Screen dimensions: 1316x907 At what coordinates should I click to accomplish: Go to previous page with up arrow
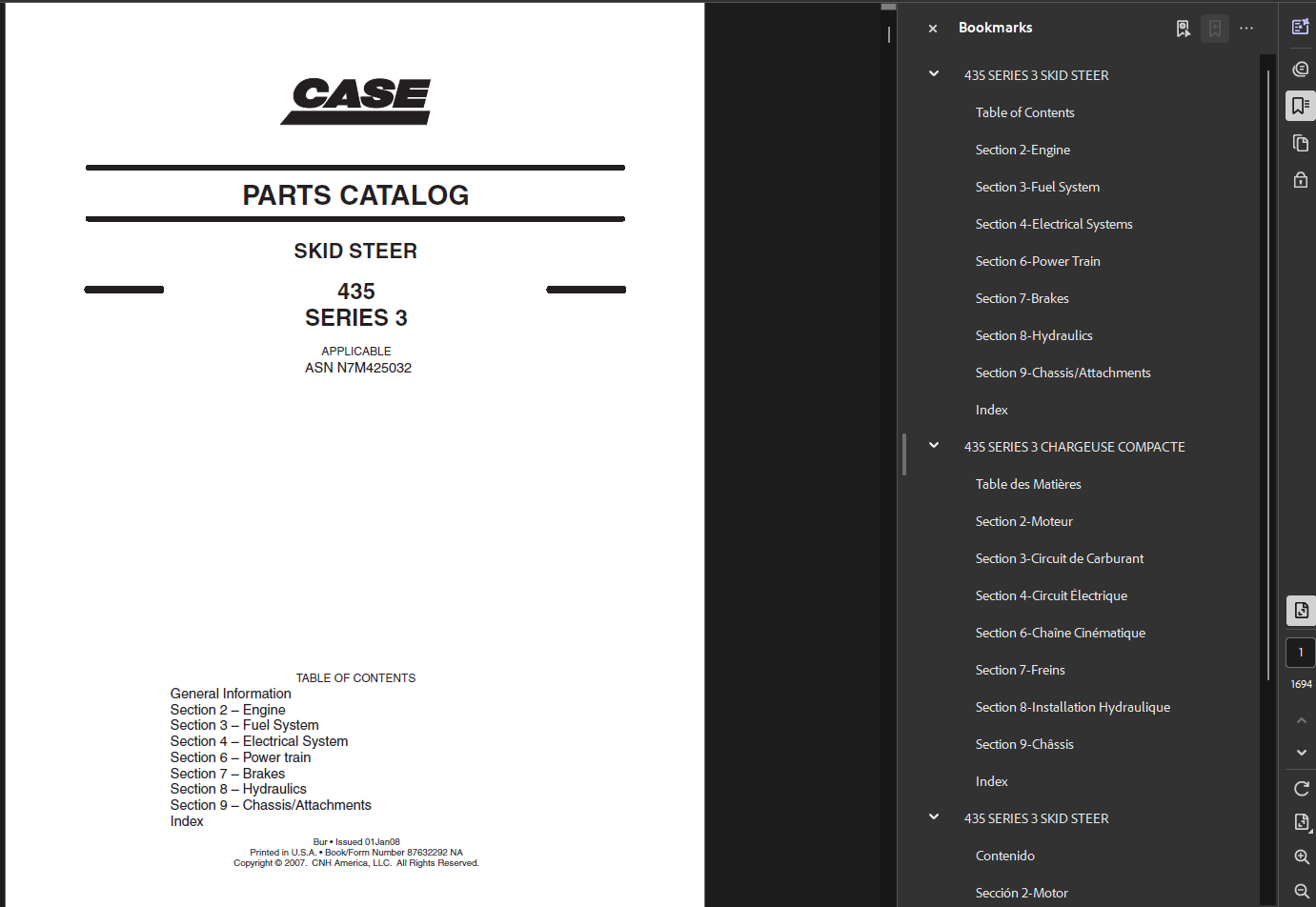tap(1301, 720)
